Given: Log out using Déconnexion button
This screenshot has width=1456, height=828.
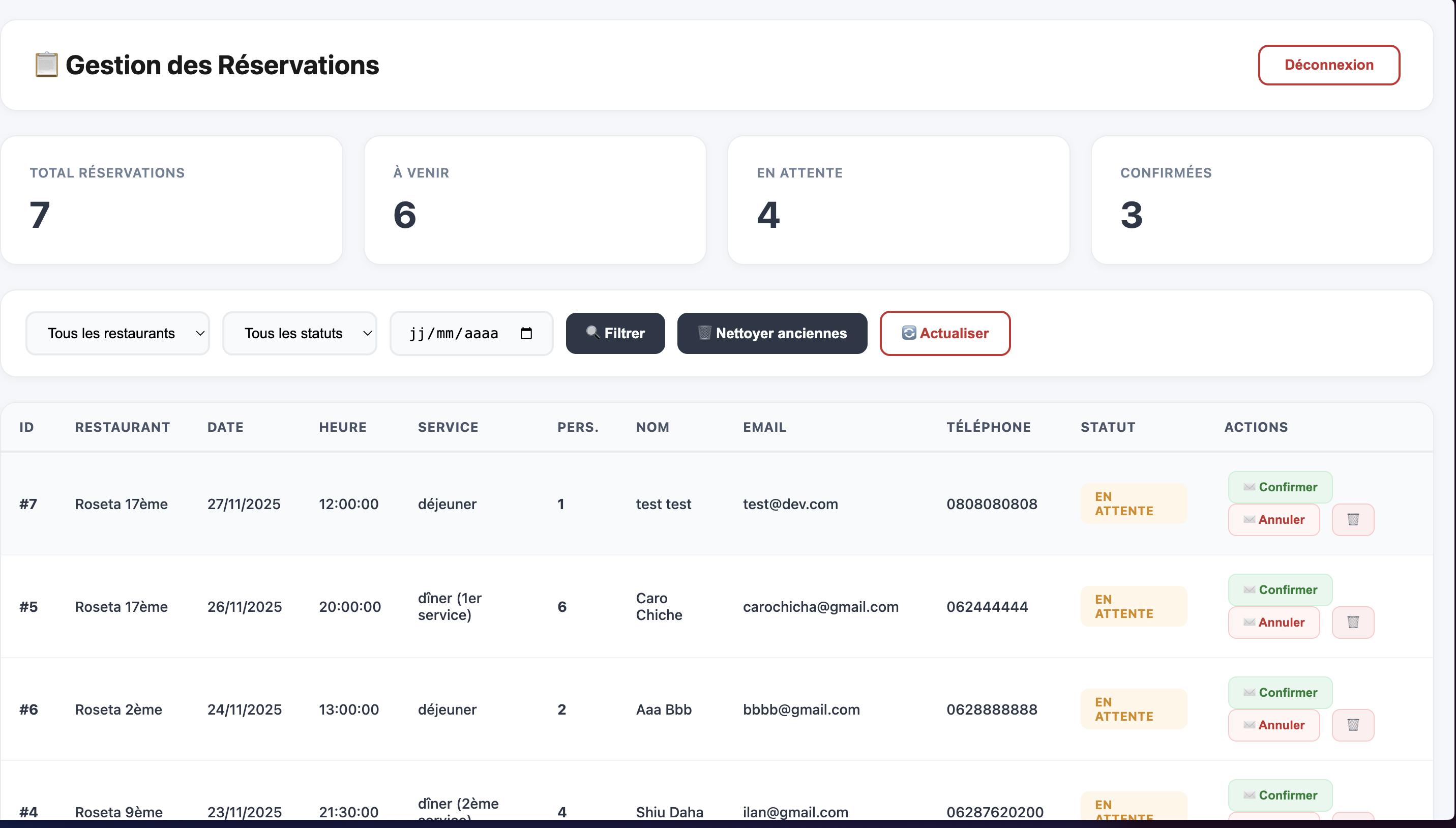Looking at the screenshot, I should (1328, 65).
